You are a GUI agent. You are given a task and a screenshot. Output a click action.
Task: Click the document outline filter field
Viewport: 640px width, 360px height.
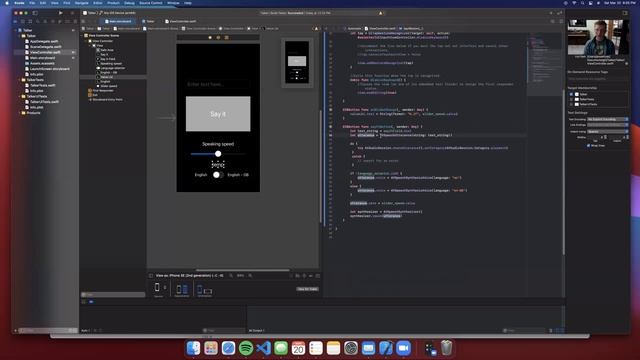point(113,294)
